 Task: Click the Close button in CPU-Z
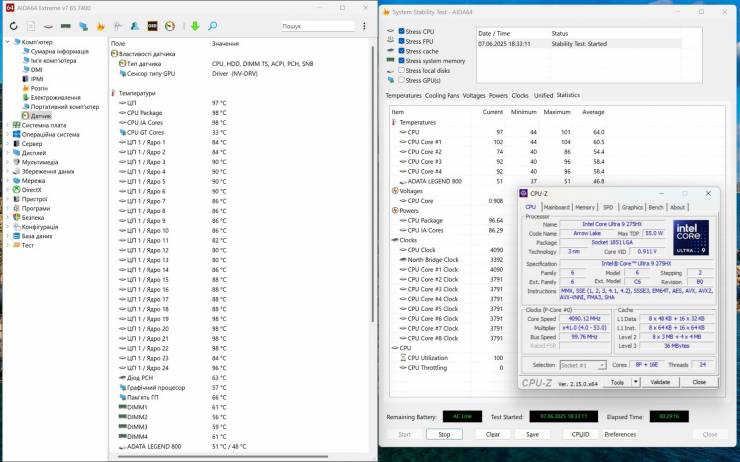point(699,382)
